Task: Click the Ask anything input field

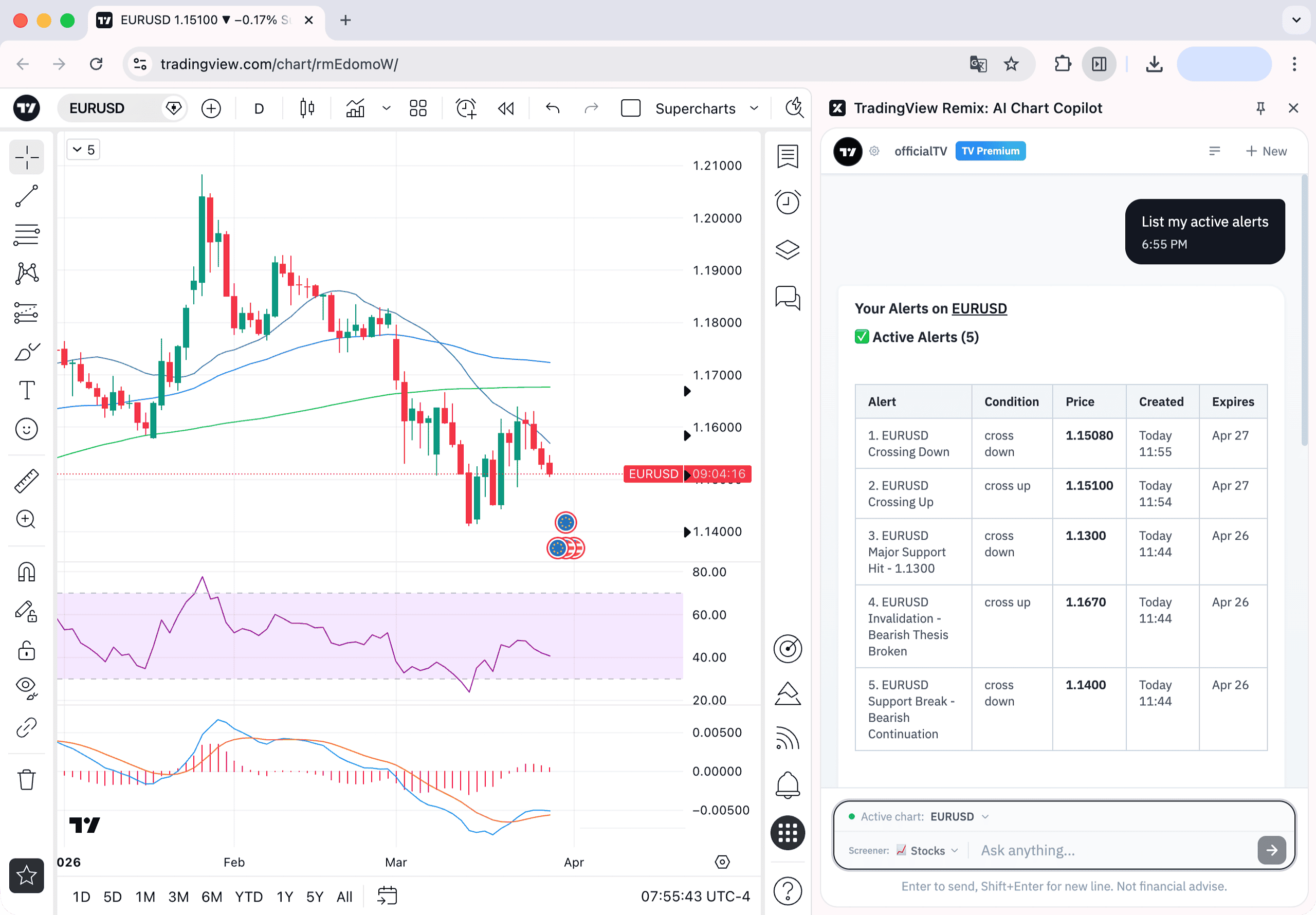Action: point(1112,850)
